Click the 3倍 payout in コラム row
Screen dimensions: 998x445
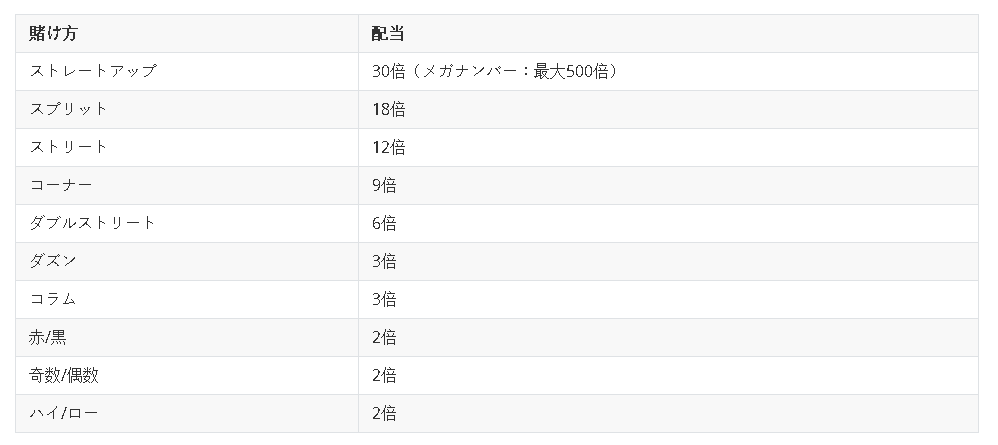(x=384, y=299)
